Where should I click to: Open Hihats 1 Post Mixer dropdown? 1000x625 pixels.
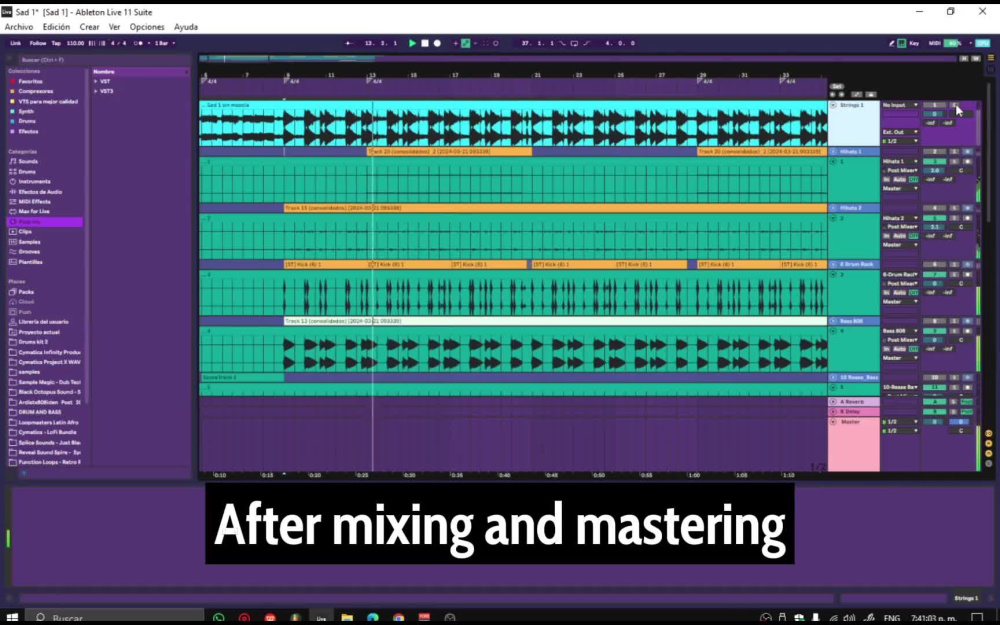[900, 171]
